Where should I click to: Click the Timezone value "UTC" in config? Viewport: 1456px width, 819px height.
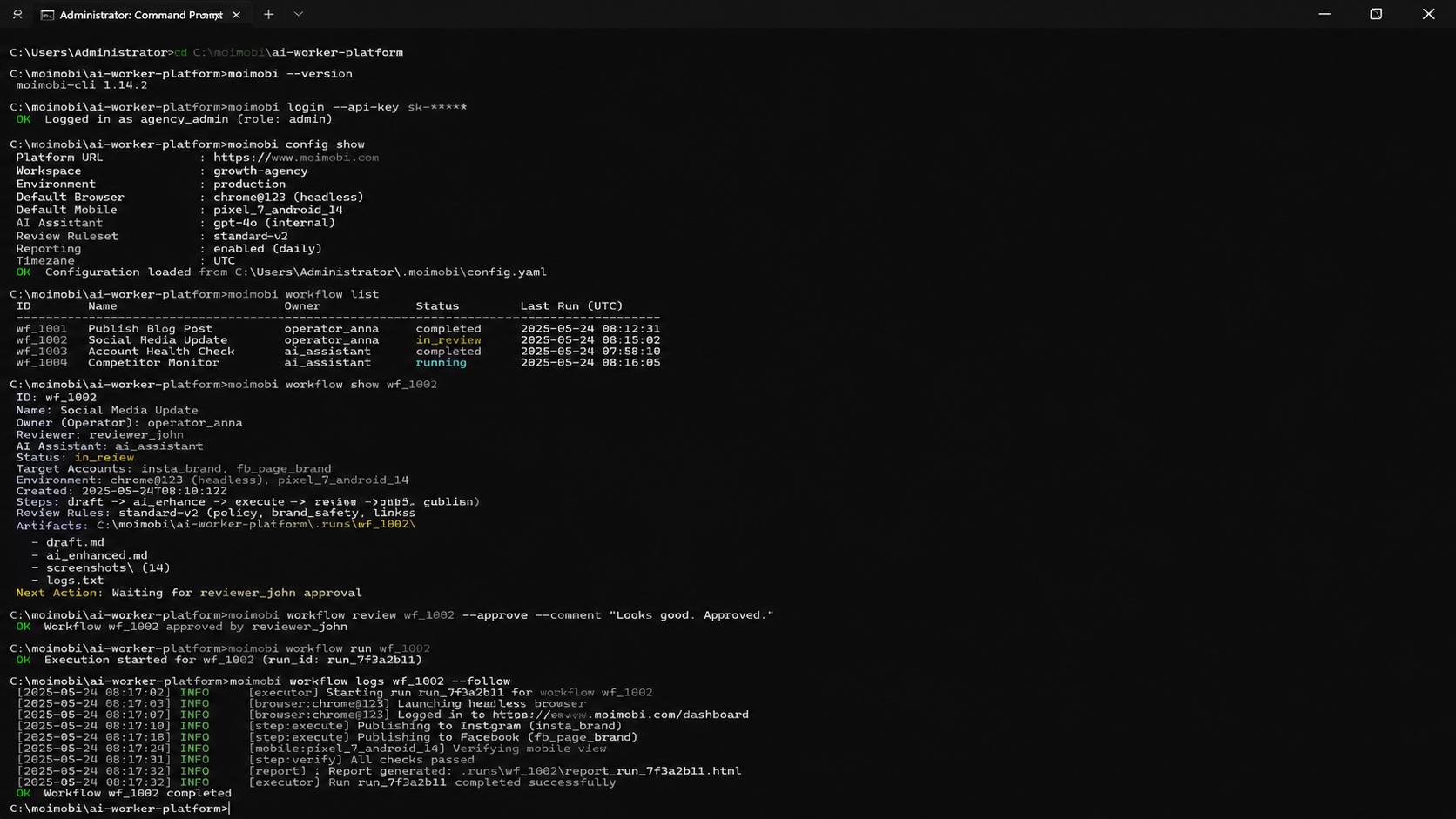point(225,260)
